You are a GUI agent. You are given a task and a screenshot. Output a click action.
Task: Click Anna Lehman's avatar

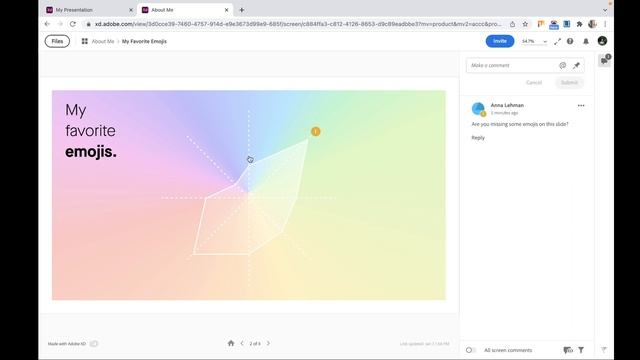pyautogui.click(x=478, y=109)
